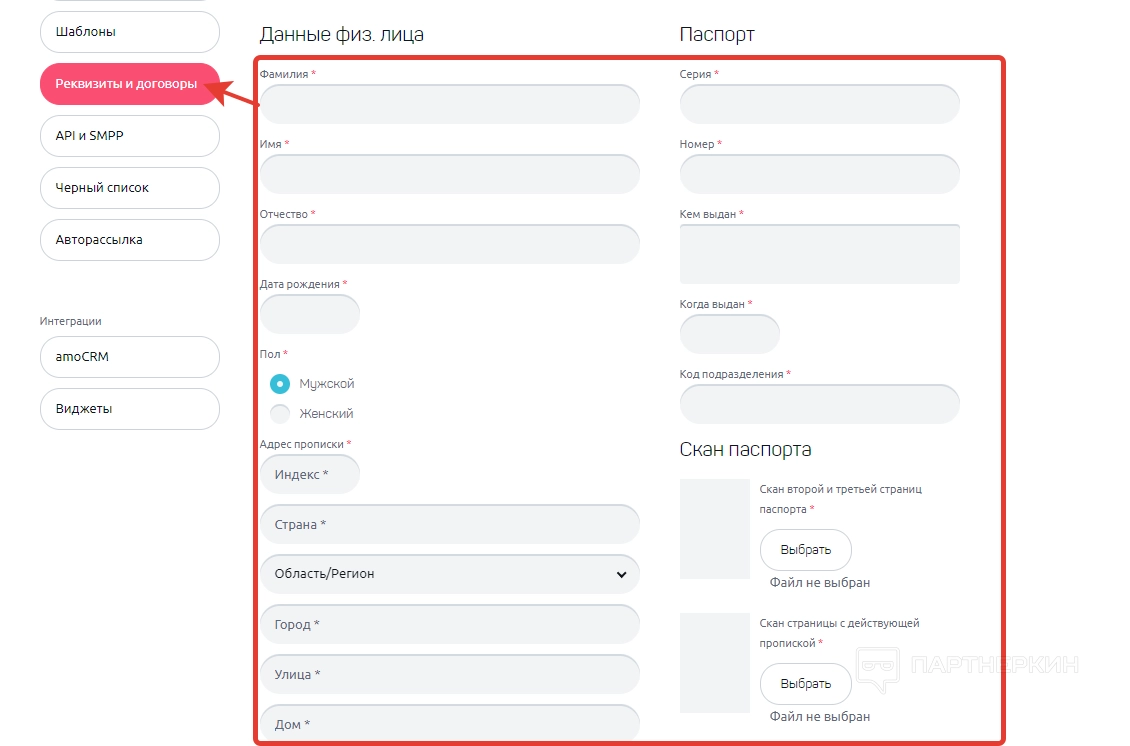Click Выбрать for passport pages scan
This screenshot has height=746, width=1130.
pos(805,550)
